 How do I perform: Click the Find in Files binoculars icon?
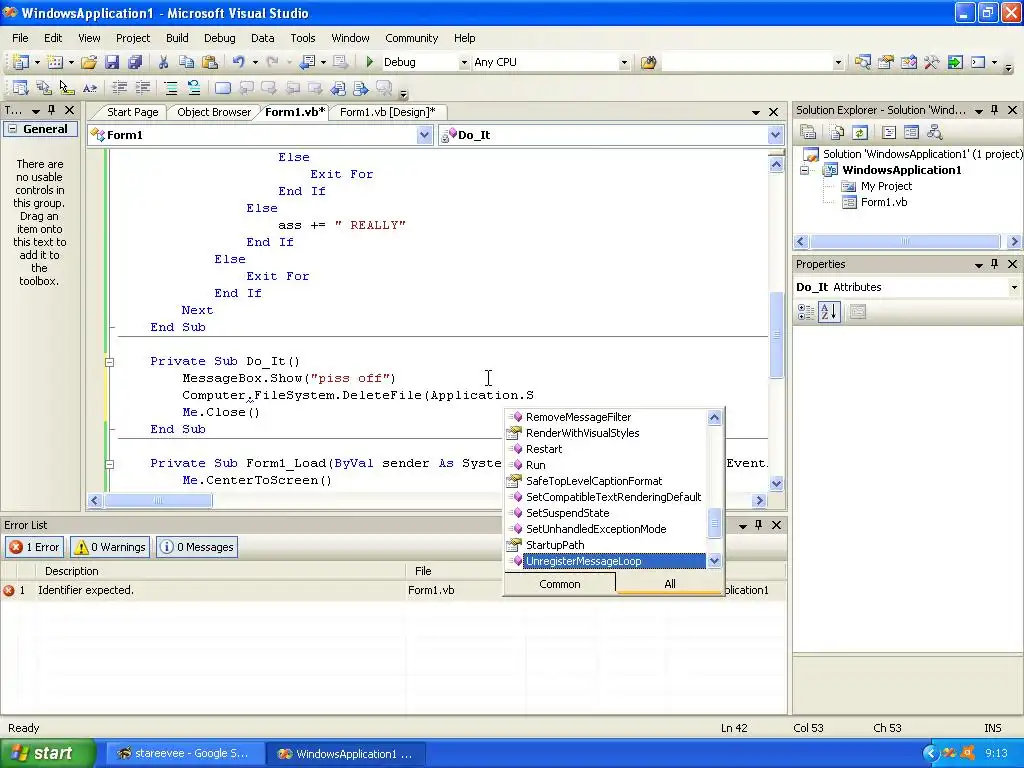648,62
